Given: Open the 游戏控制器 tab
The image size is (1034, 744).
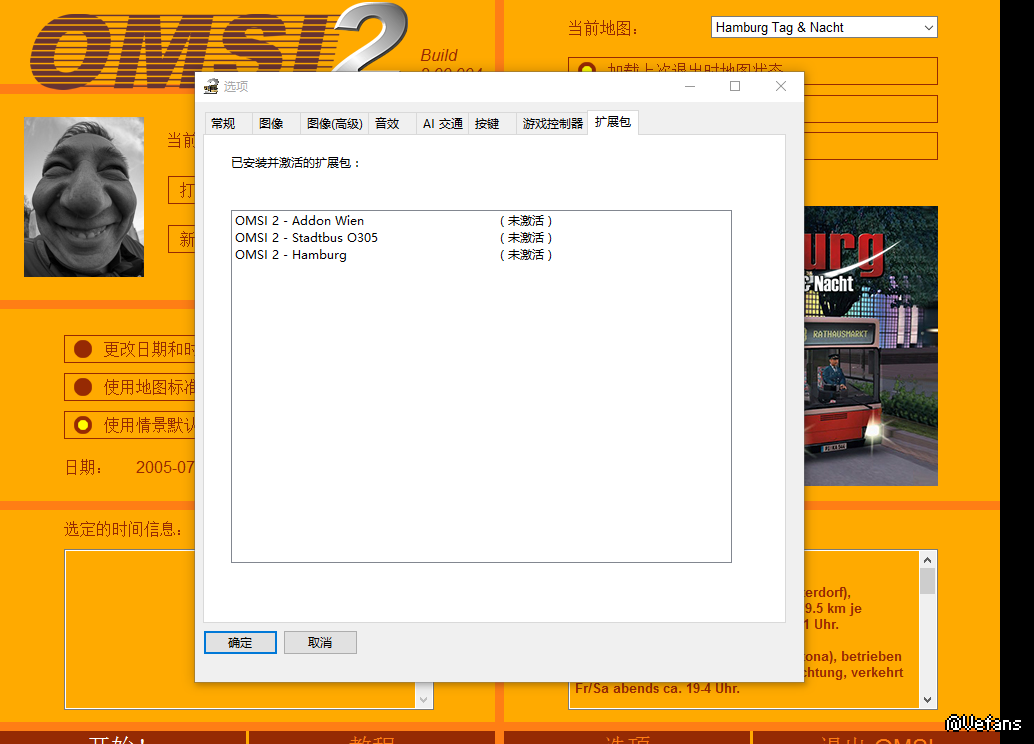Looking at the screenshot, I should point(553,123).
